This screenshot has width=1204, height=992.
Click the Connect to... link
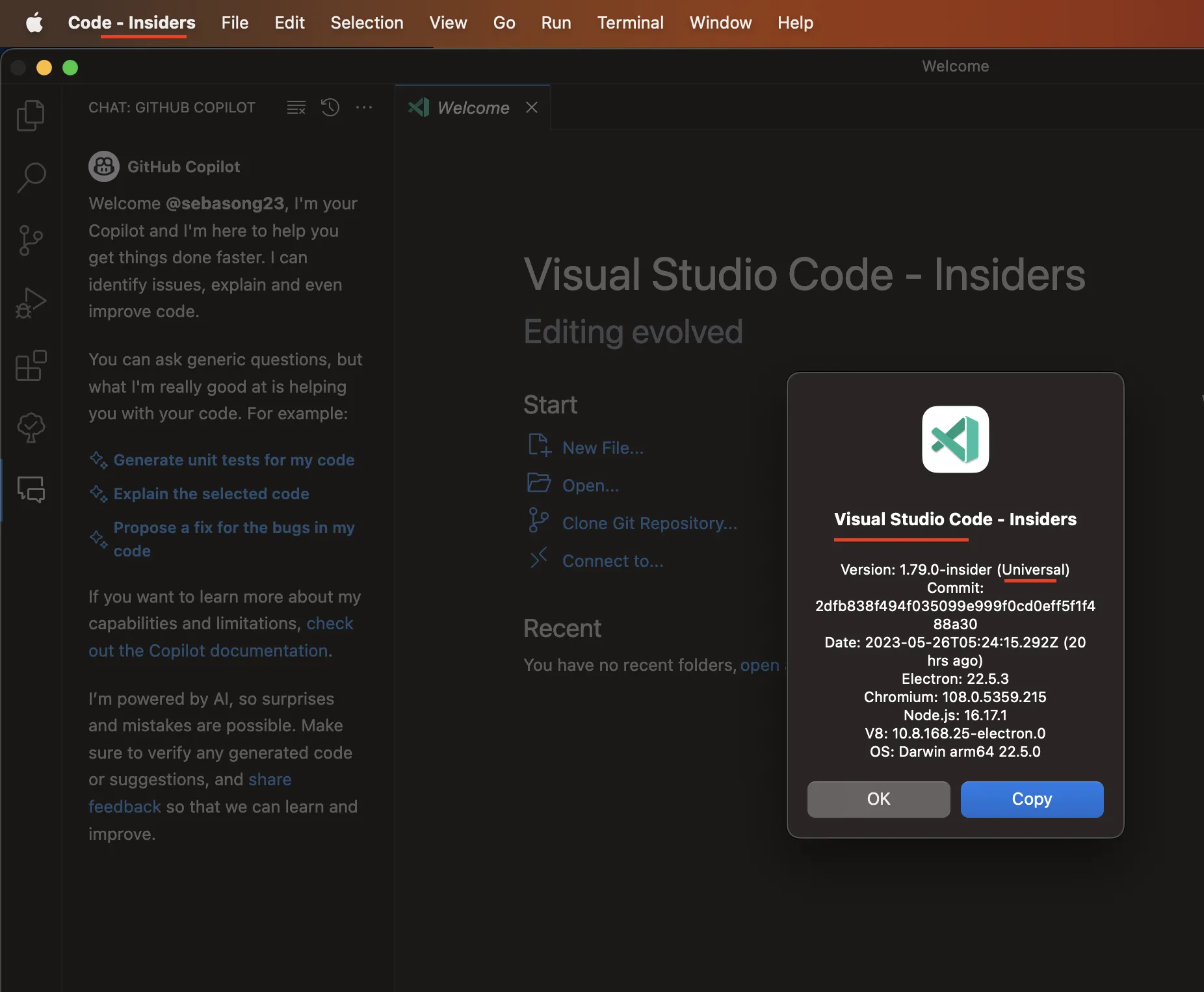tap(612, 561)
